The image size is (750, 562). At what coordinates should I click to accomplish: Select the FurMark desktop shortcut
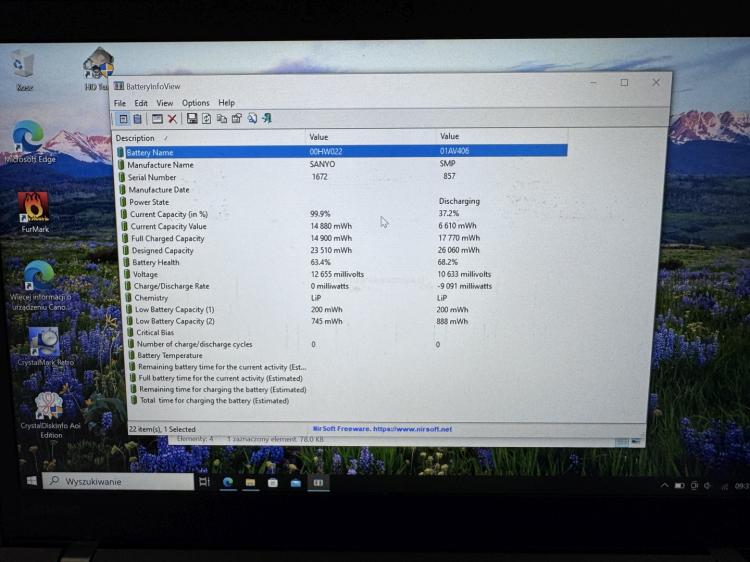(34, 212)
